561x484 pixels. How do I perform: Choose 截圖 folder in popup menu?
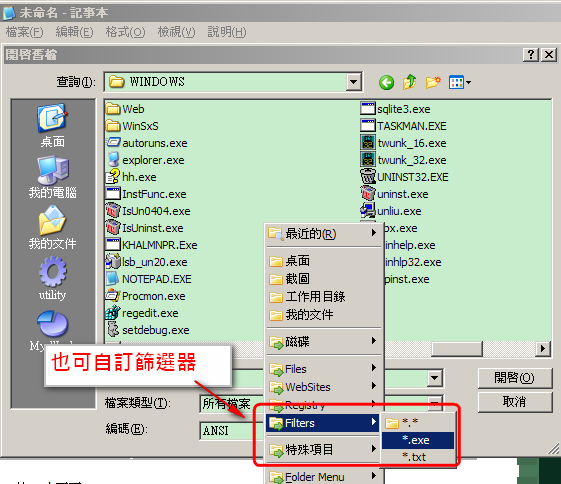click(x=323, y=279)
